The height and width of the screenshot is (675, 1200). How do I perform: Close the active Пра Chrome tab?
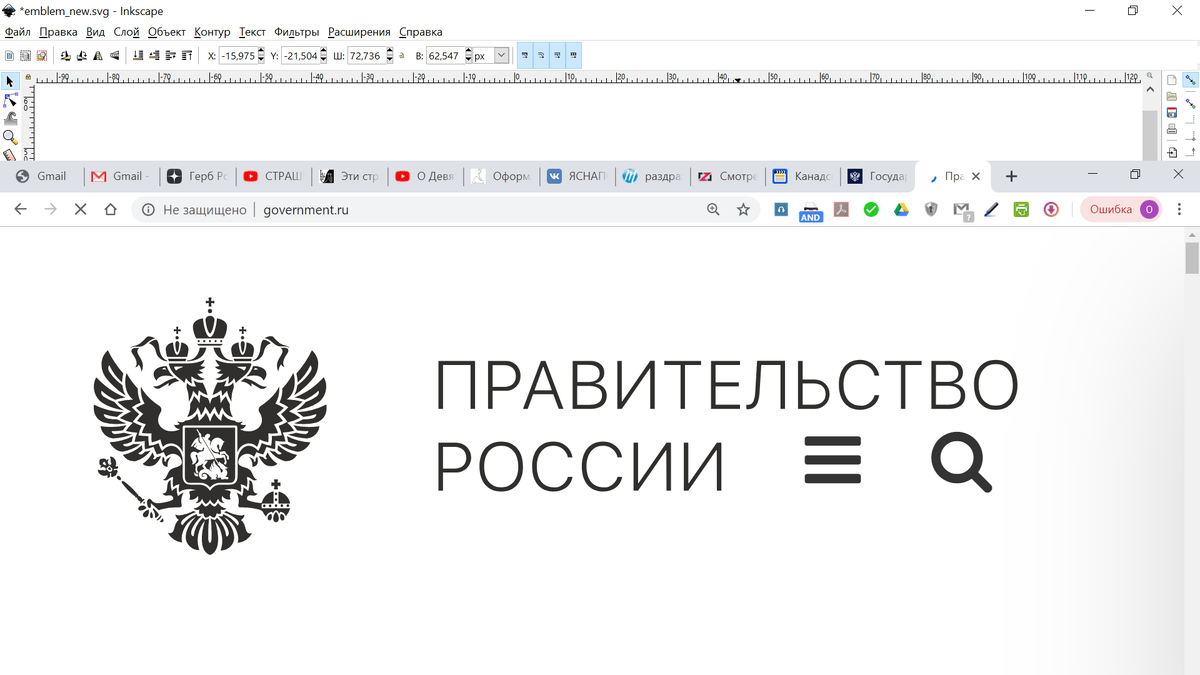[x=976, y=177]
